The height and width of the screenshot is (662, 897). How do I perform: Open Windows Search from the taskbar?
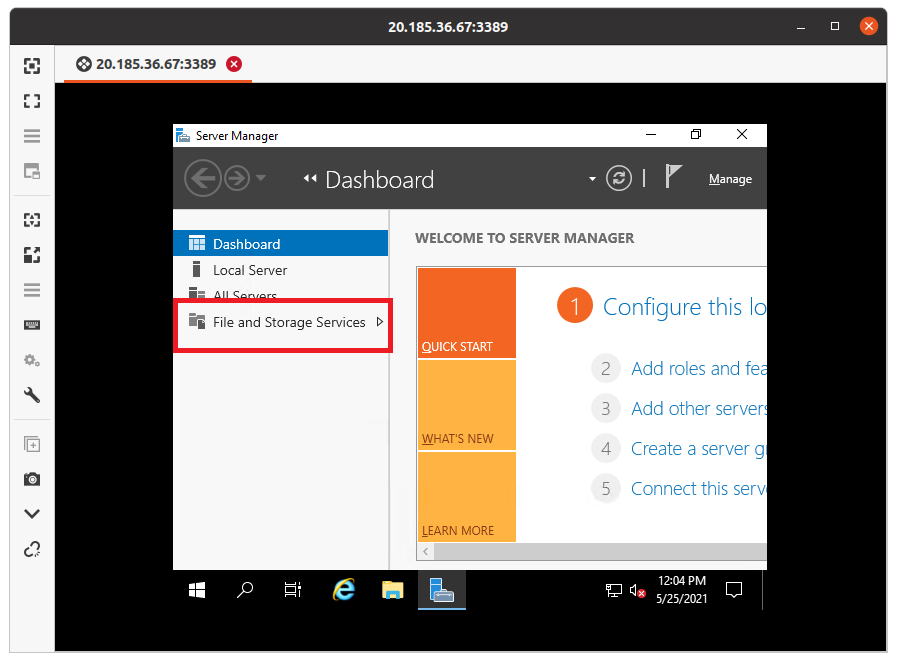point(244,590)
